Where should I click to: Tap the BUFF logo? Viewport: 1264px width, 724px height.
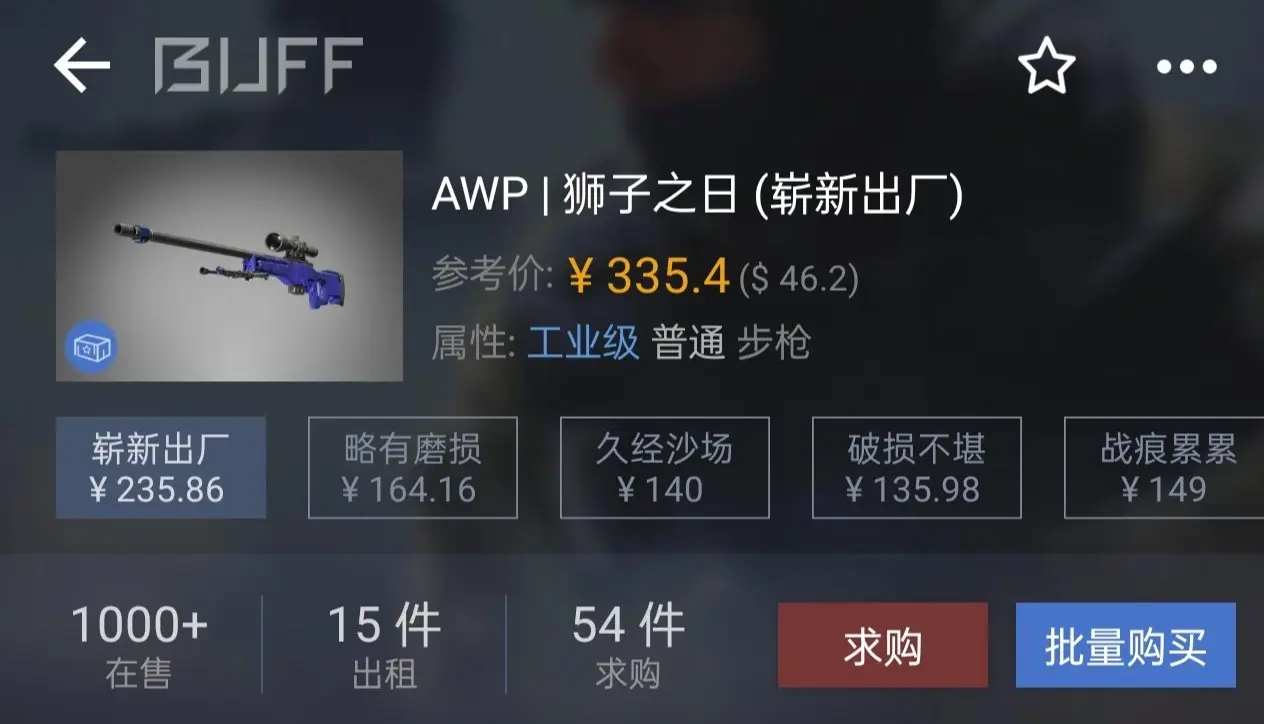click(258, 66)
